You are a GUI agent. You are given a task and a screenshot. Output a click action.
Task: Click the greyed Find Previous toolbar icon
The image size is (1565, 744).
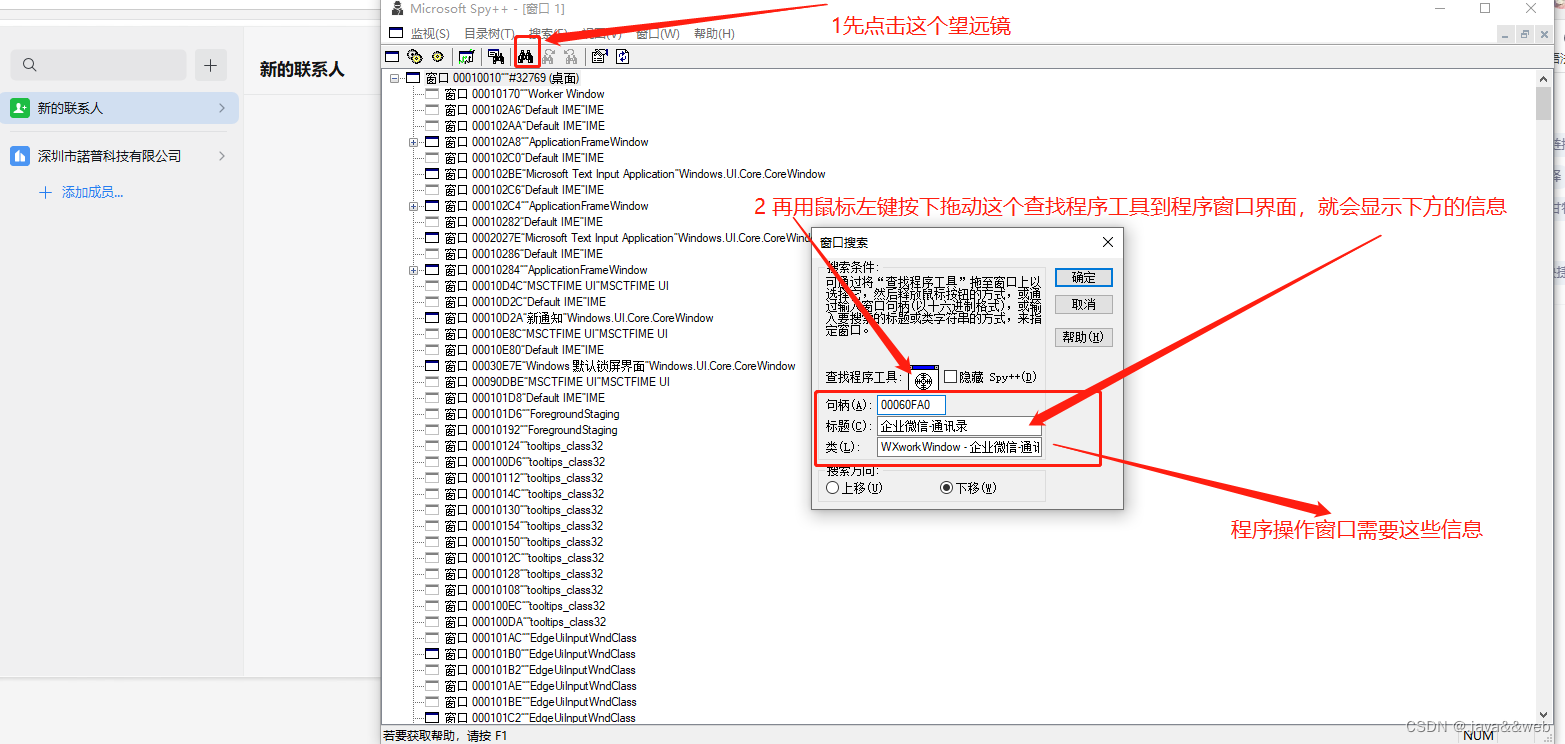(570, 56)
